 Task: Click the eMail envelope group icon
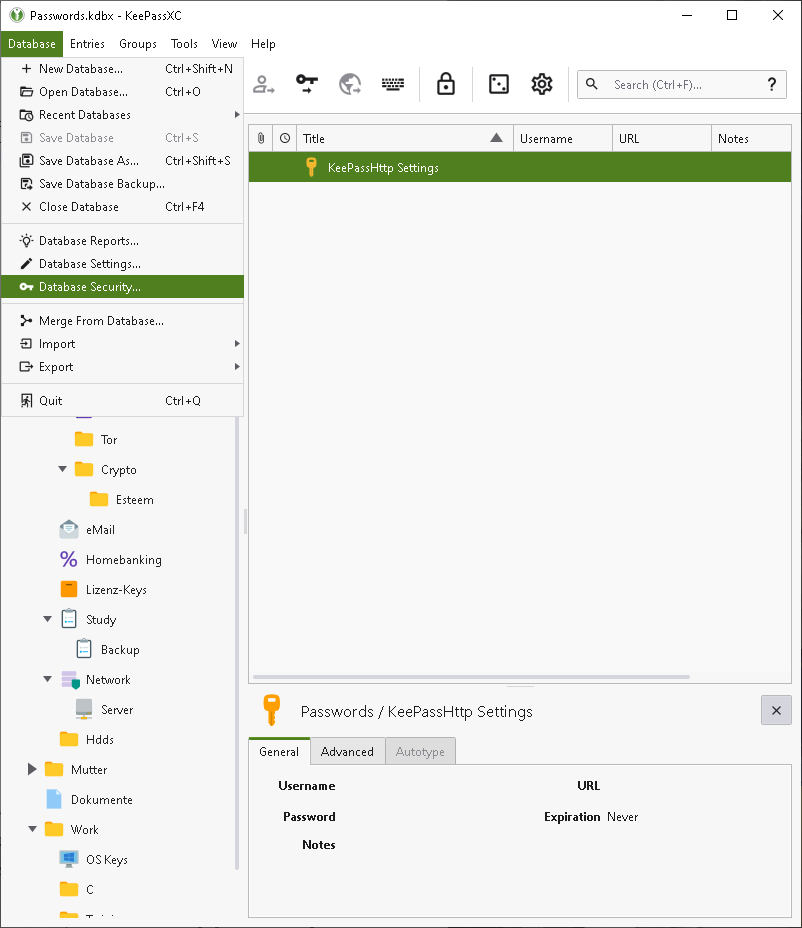69,529
